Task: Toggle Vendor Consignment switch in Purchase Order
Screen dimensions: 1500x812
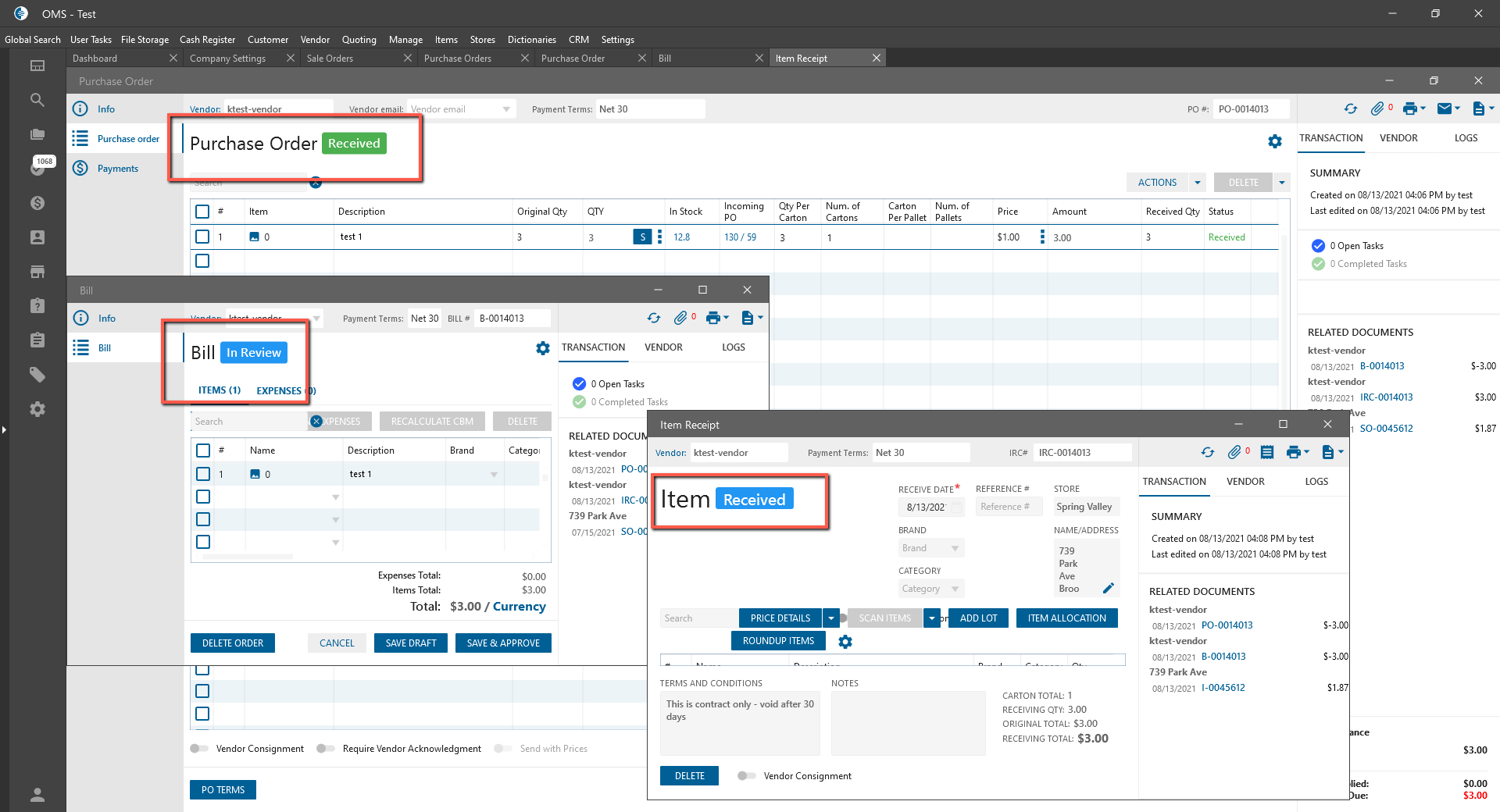Action: 199,749
